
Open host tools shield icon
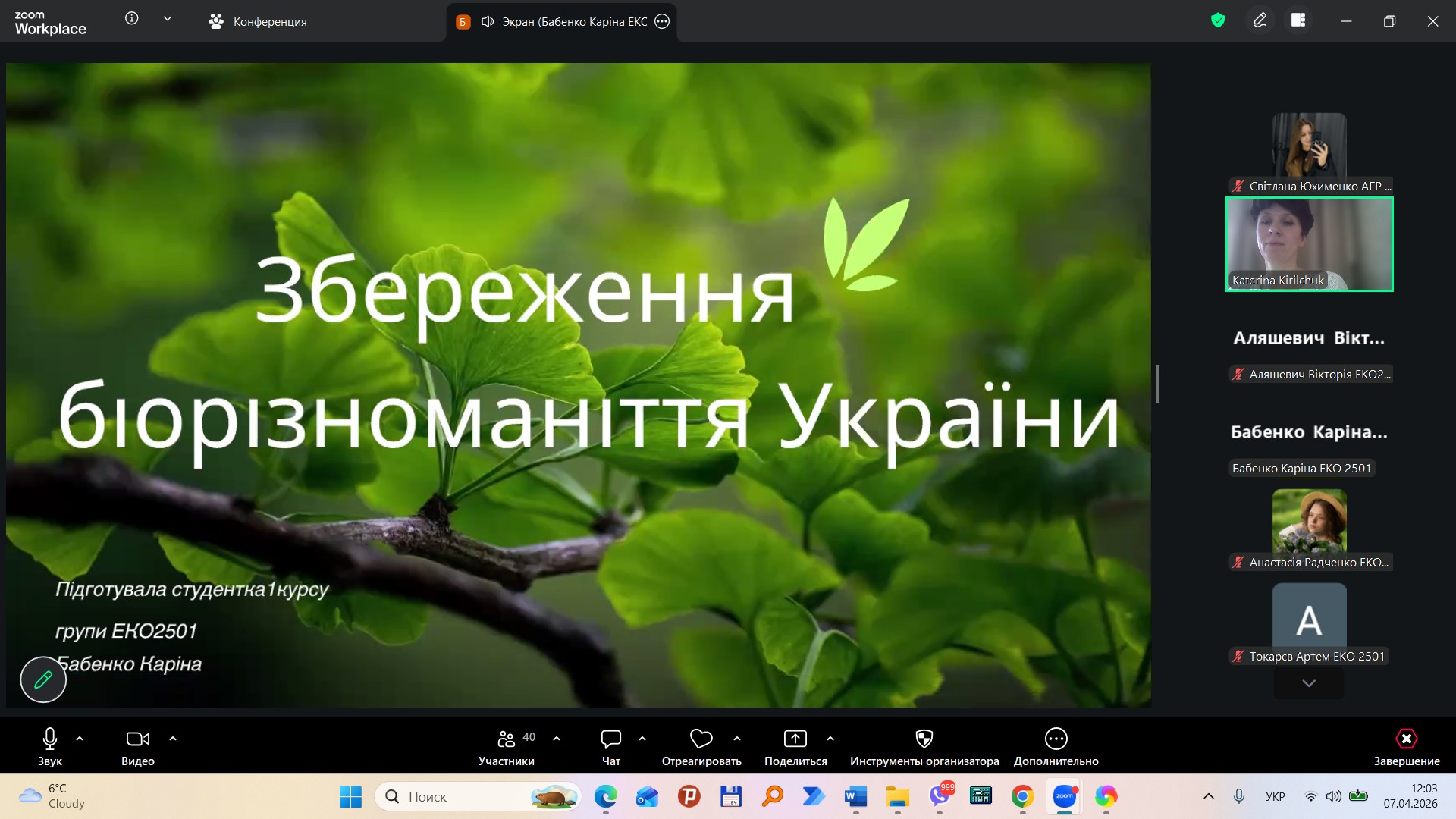click(924, 747)
